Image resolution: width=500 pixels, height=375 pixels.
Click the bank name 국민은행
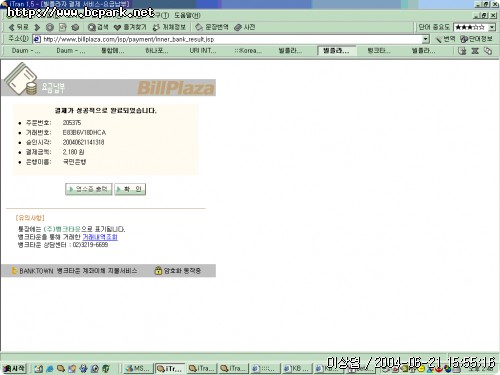tap(74, 162)
